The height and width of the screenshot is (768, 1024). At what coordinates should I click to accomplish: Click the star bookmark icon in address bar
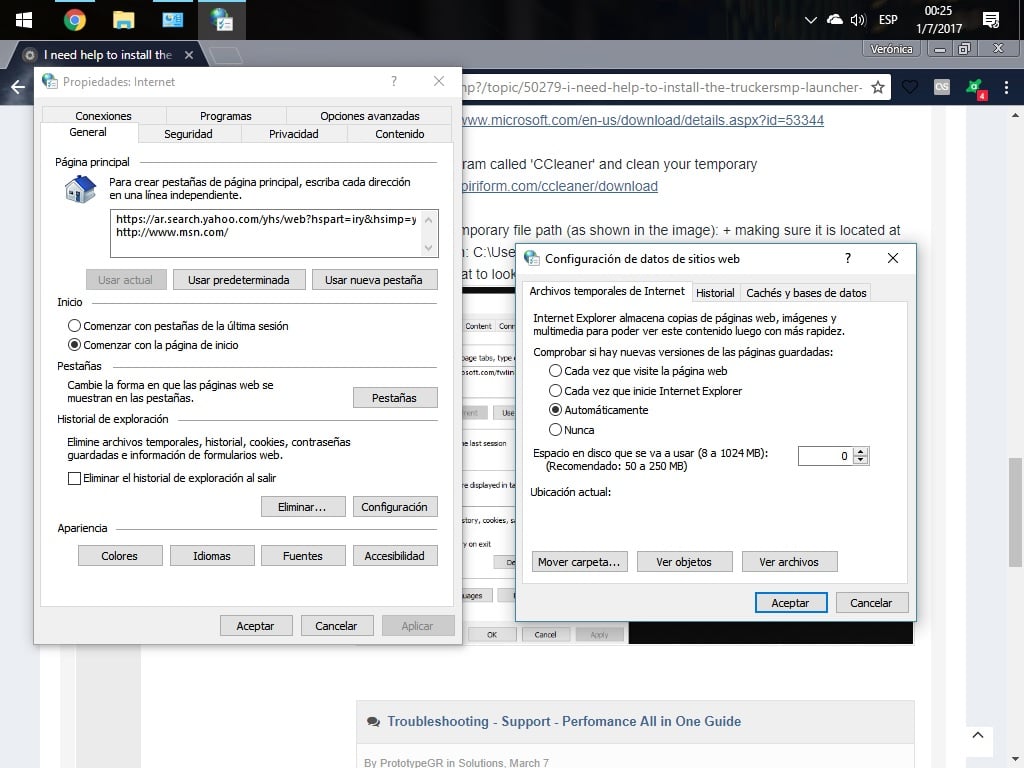coord(877,87)
